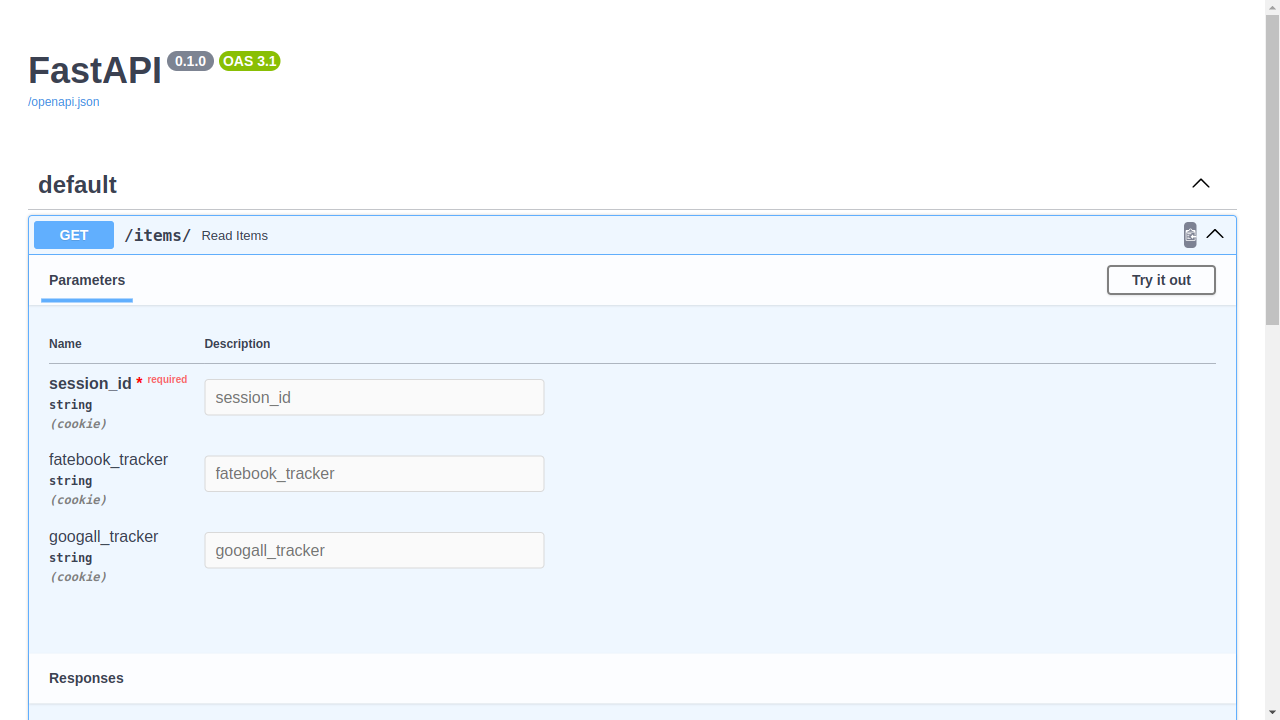Click the Read Items summary text

(235, 236)
